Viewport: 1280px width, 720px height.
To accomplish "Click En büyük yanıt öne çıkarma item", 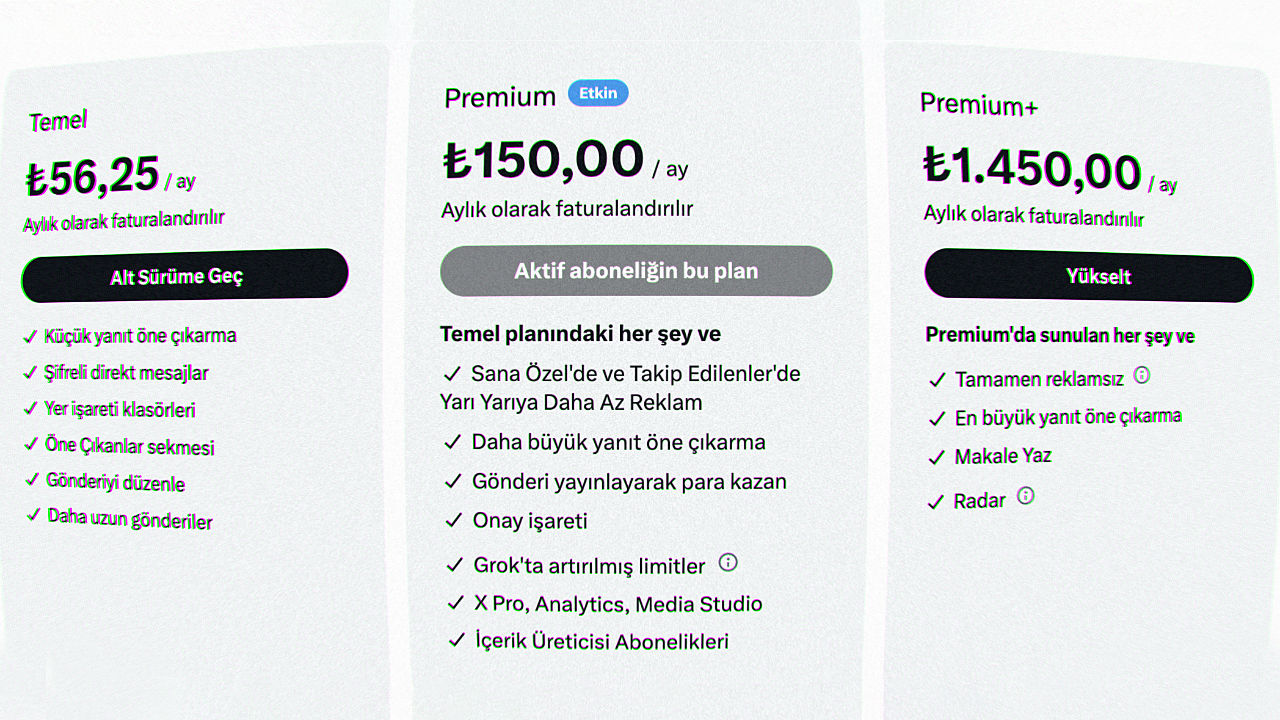I will pyautogui.click(x=1068, y=417).
